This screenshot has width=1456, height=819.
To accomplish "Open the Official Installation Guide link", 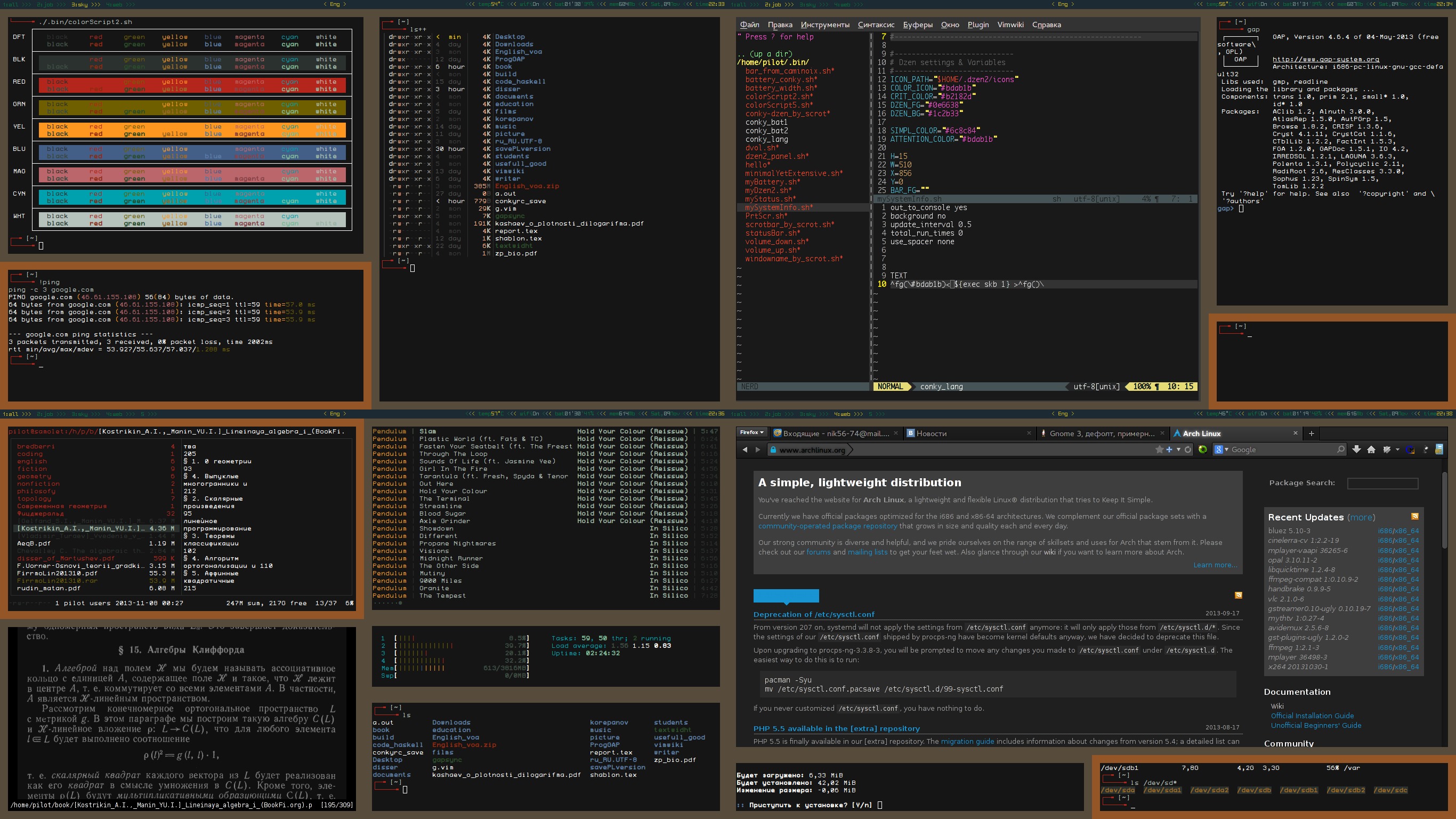I will coord(1312,716).
